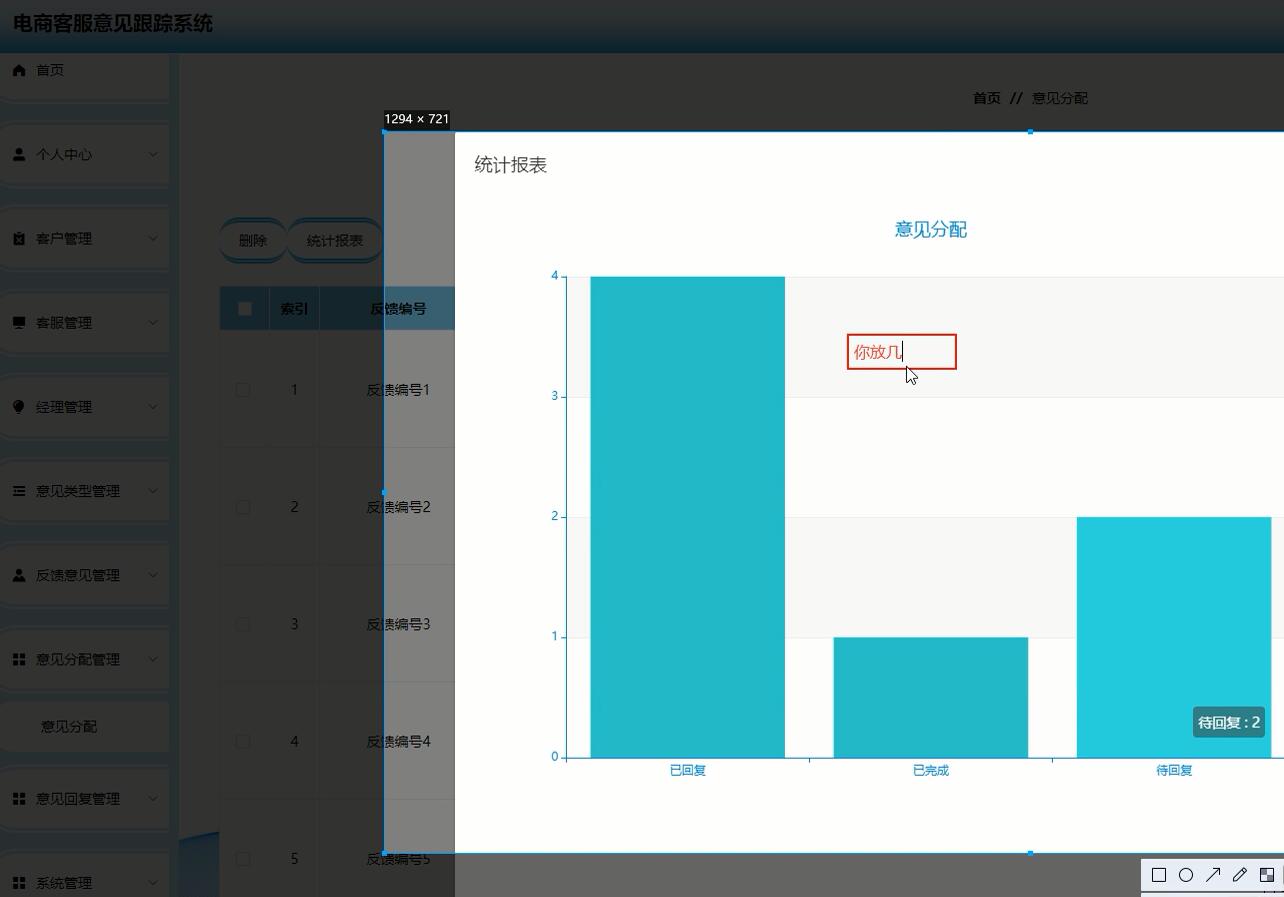
Task: Select the mosaic blur tool
Action: [x=1267, y=875]
